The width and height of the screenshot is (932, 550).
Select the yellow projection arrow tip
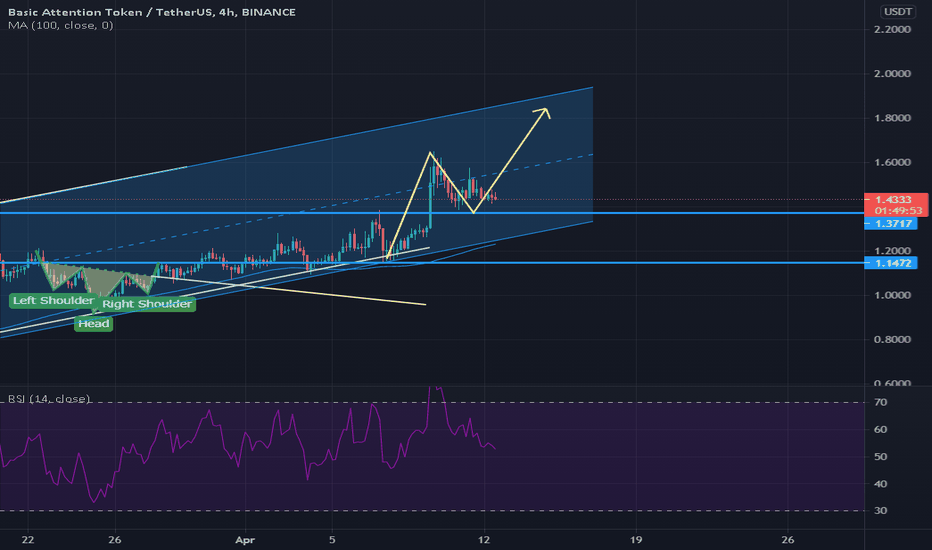point(544,111)
